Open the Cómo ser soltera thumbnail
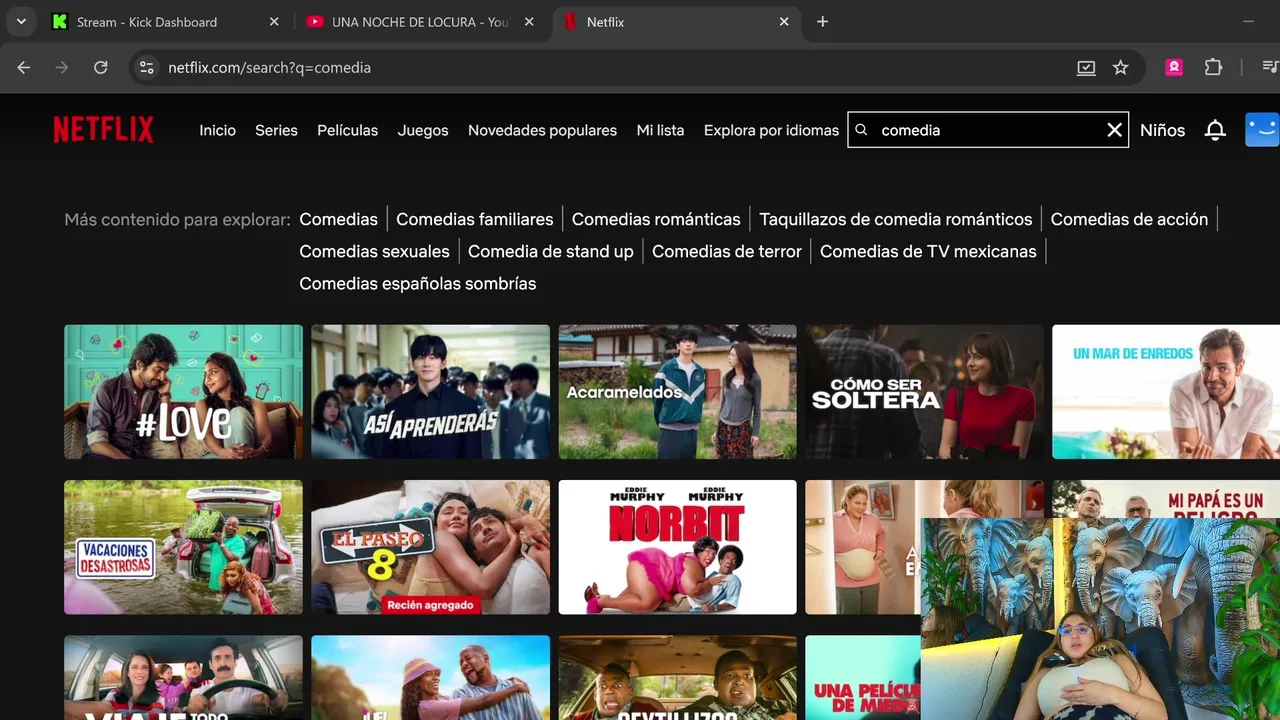 click(924, 392)
